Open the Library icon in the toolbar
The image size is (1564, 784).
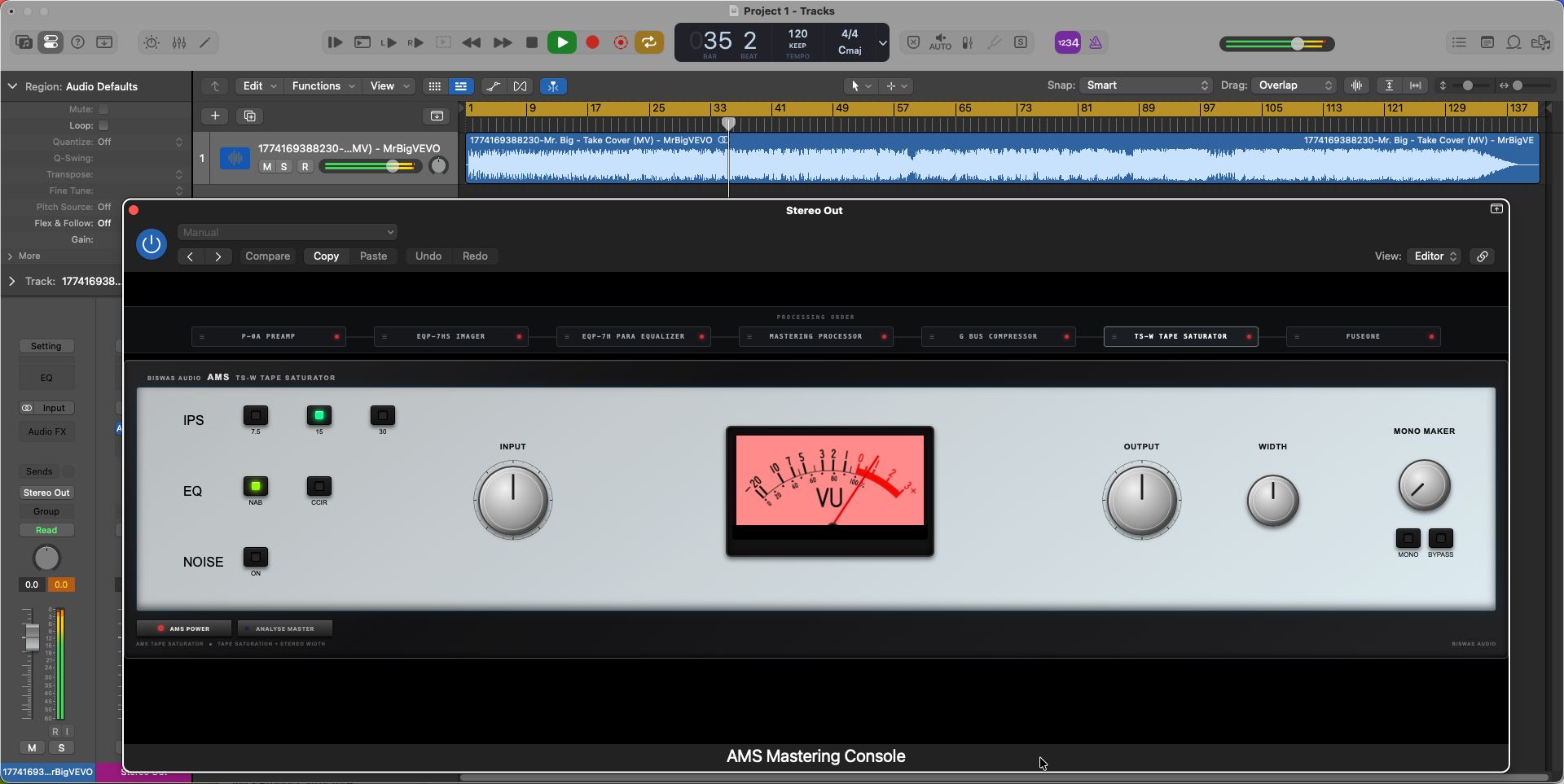click(x=24, y=42)
